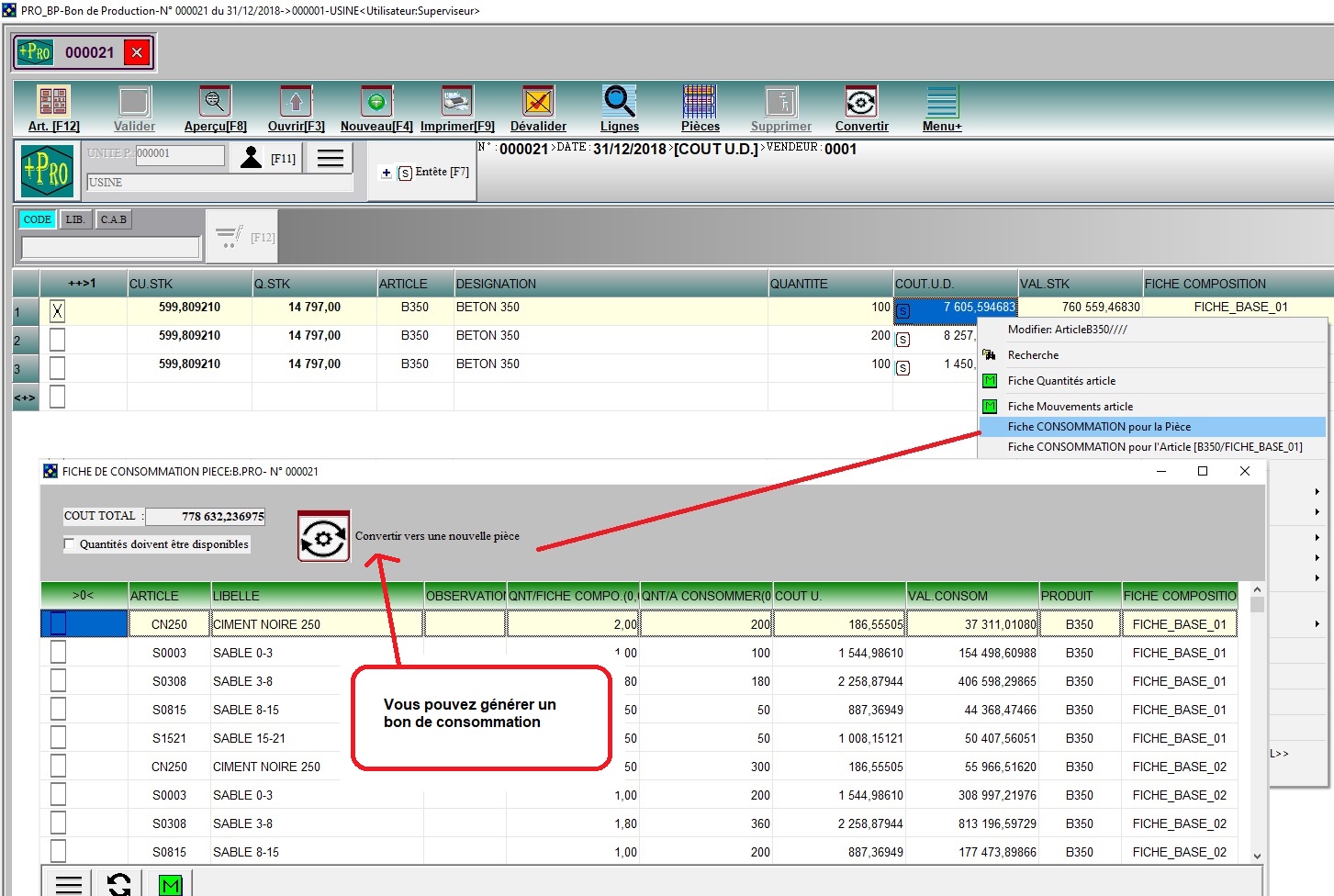
Task: Click the green M icon at bottom
Action: pyautogui.click(x=170, y=886)
